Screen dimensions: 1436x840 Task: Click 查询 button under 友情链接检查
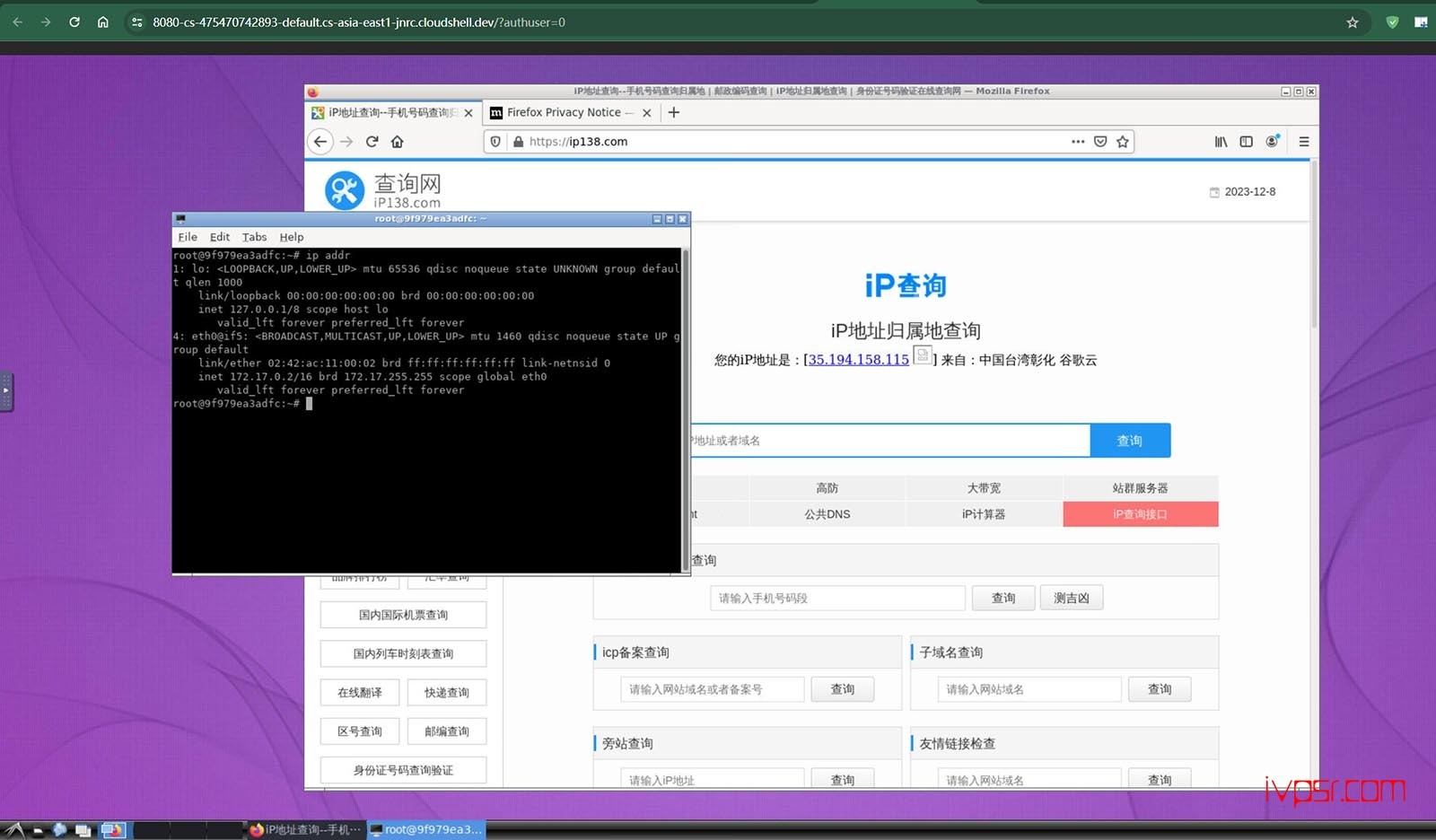coord(1160,779)
